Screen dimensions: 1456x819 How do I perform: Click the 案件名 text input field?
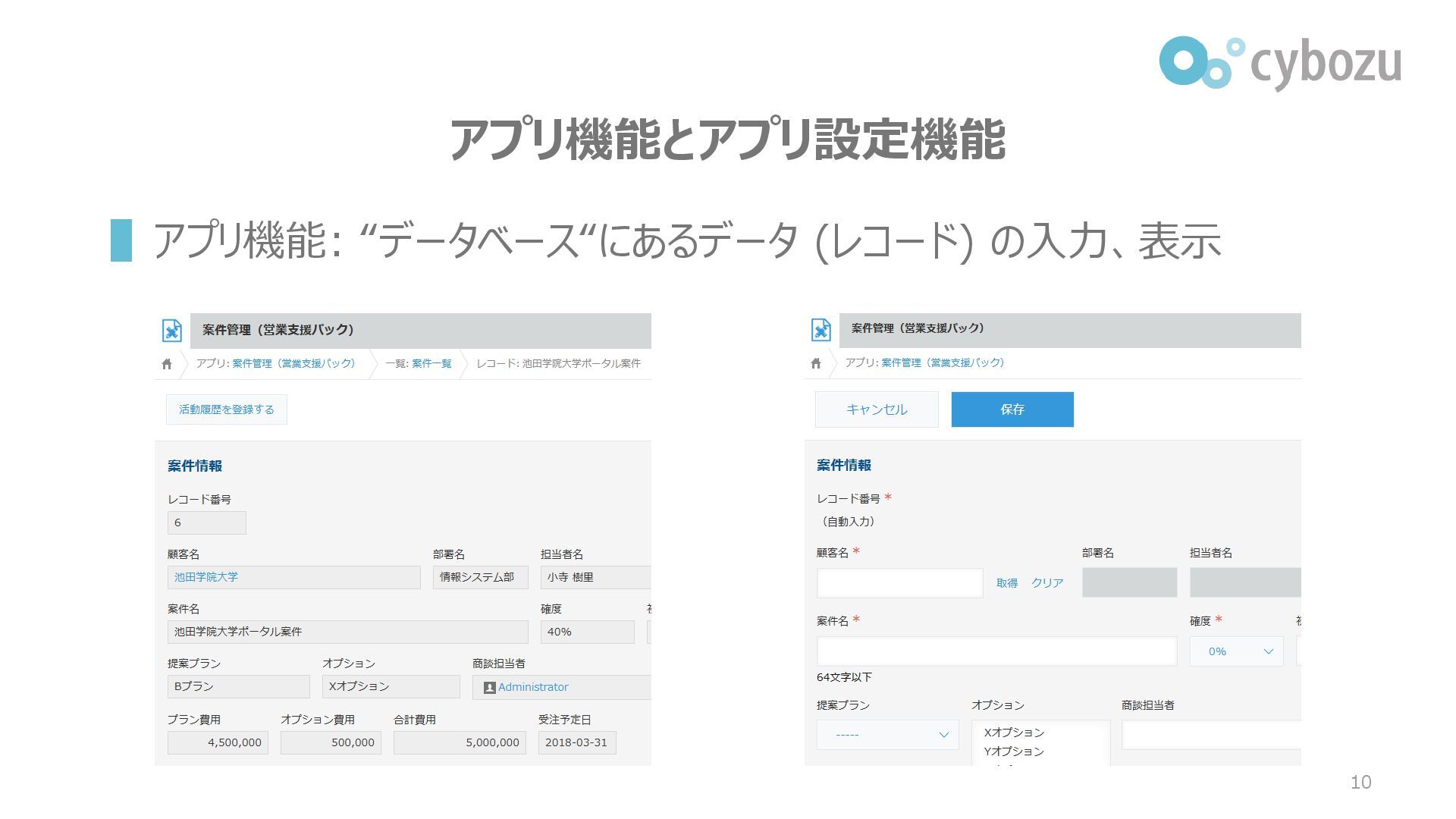pos(996,651)
